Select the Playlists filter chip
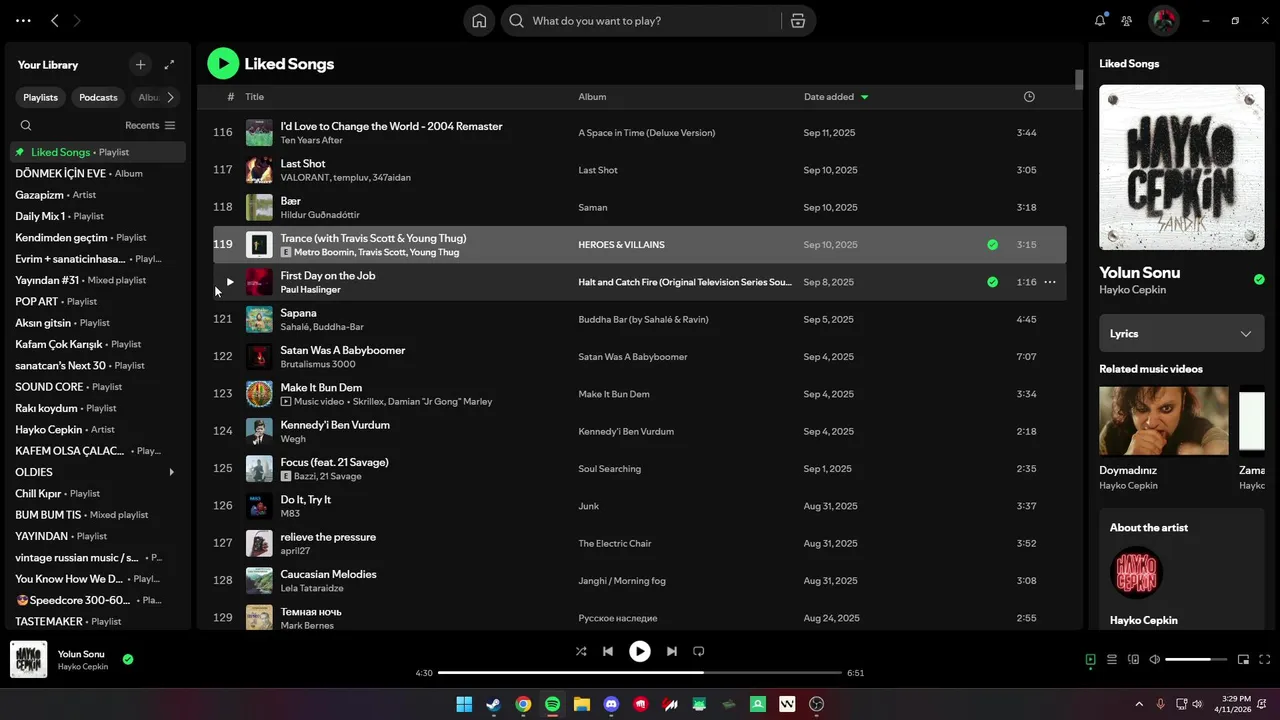The width and height of the screenshot is (1280, 720). (41, 97)
